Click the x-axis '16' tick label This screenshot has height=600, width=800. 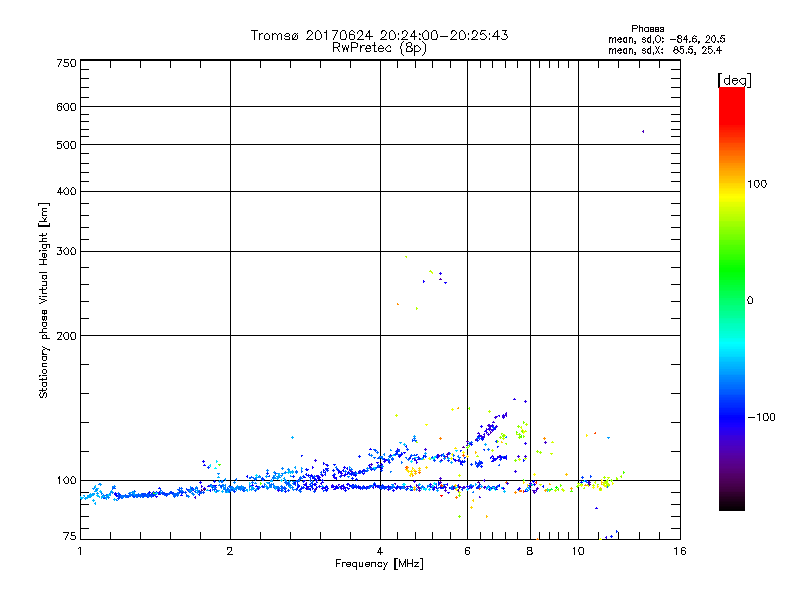pos(680,551)
